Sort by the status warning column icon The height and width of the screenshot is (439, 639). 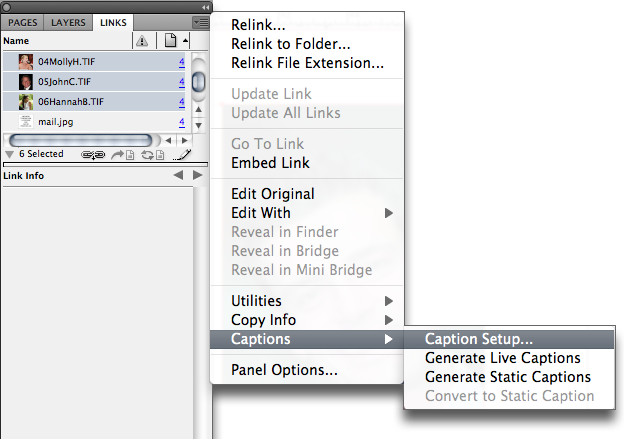142,41
